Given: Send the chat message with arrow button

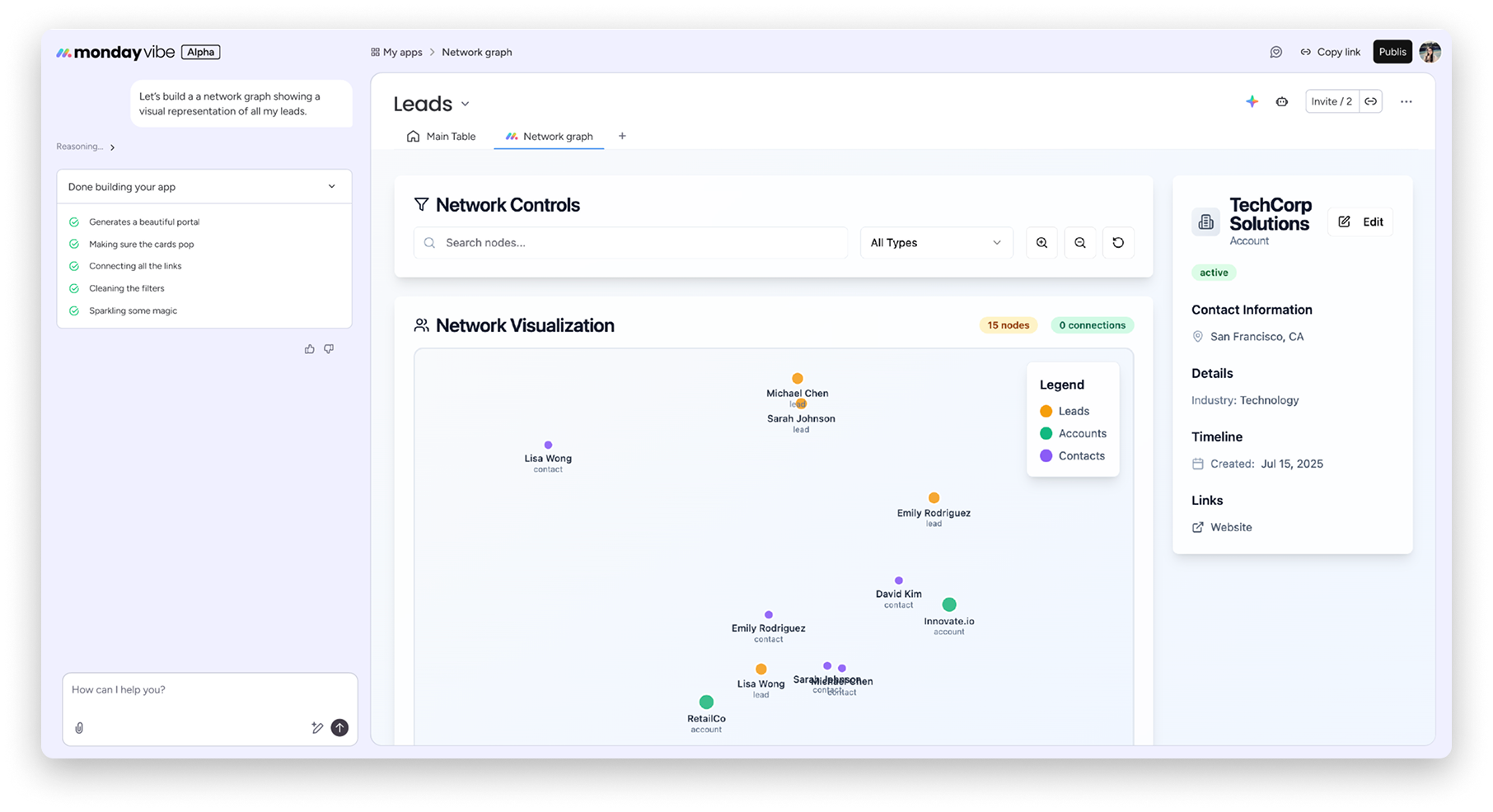Looking at the screenshot, I should click(x=339, y=728).
